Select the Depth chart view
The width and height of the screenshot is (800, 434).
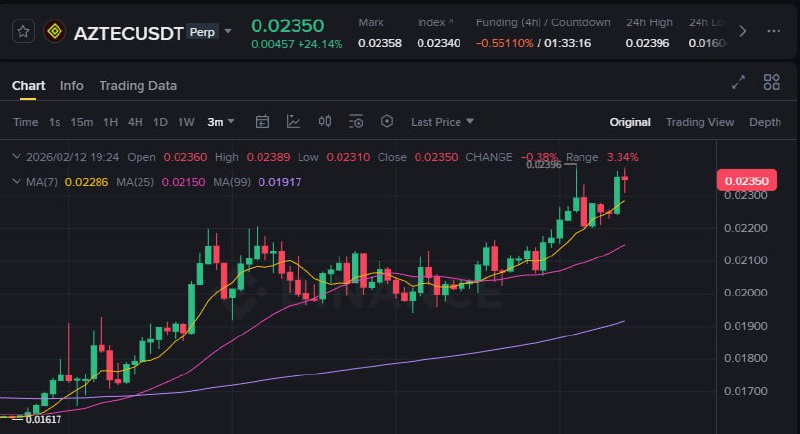(765, 122)
